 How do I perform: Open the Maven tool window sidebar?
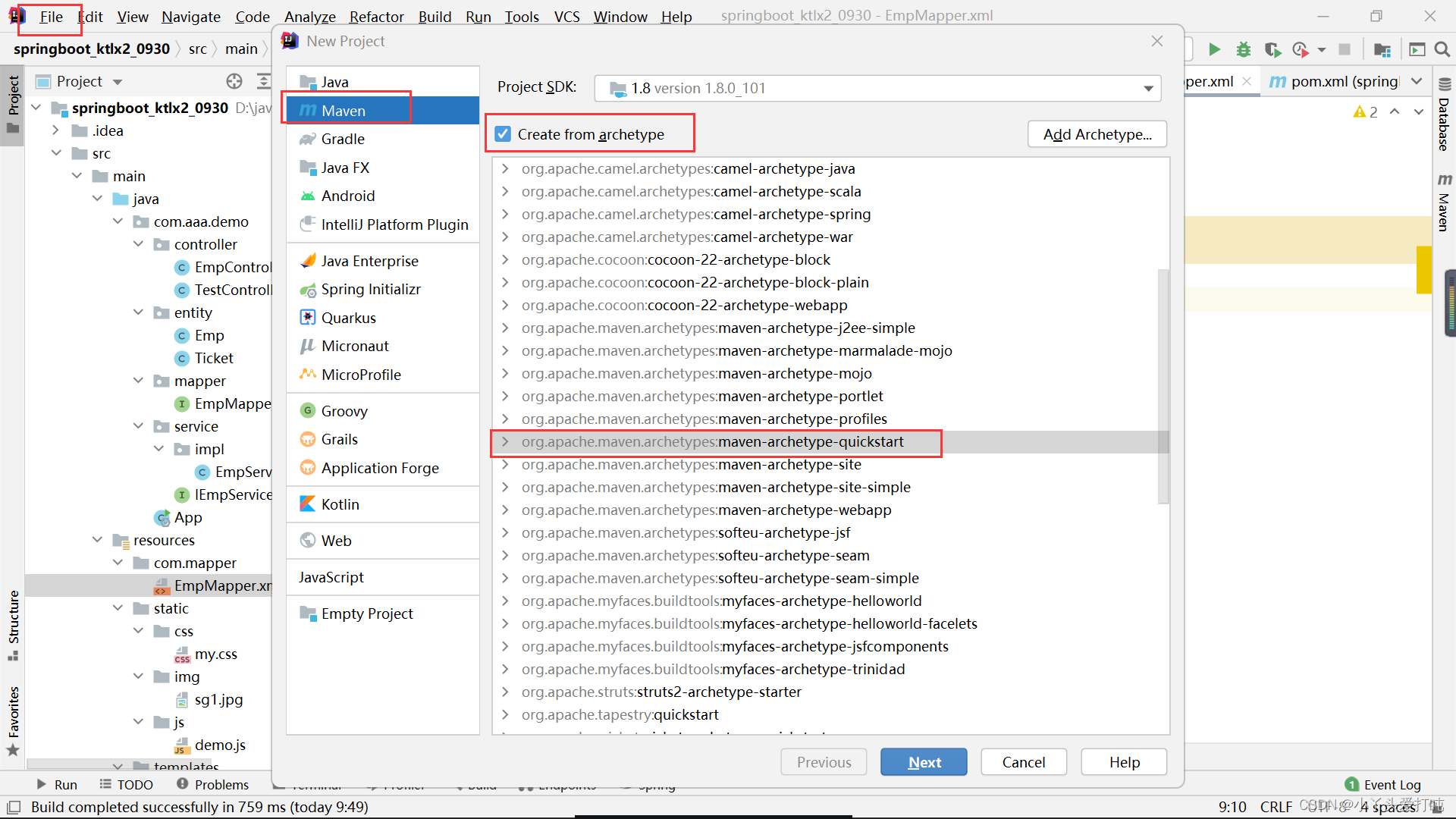(1444, 203)
